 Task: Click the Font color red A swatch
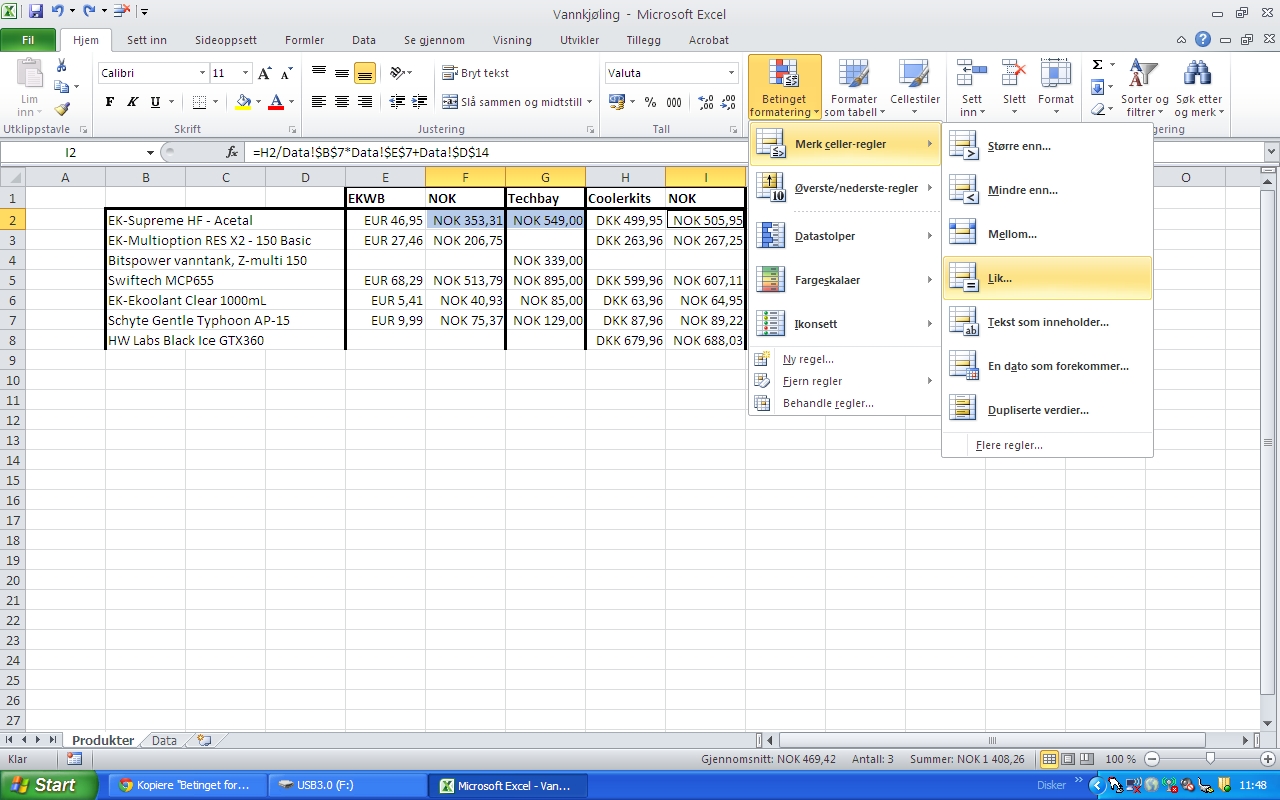(x=277, y=102)
